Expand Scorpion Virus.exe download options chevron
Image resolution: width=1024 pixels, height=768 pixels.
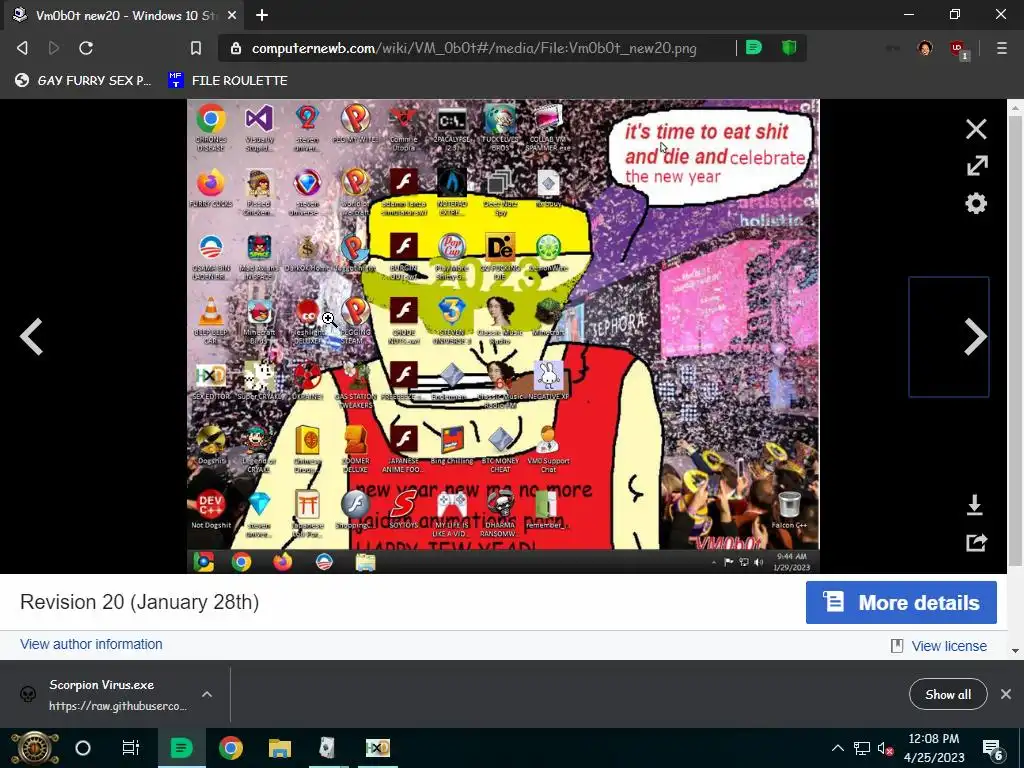(x=206, y=694)
